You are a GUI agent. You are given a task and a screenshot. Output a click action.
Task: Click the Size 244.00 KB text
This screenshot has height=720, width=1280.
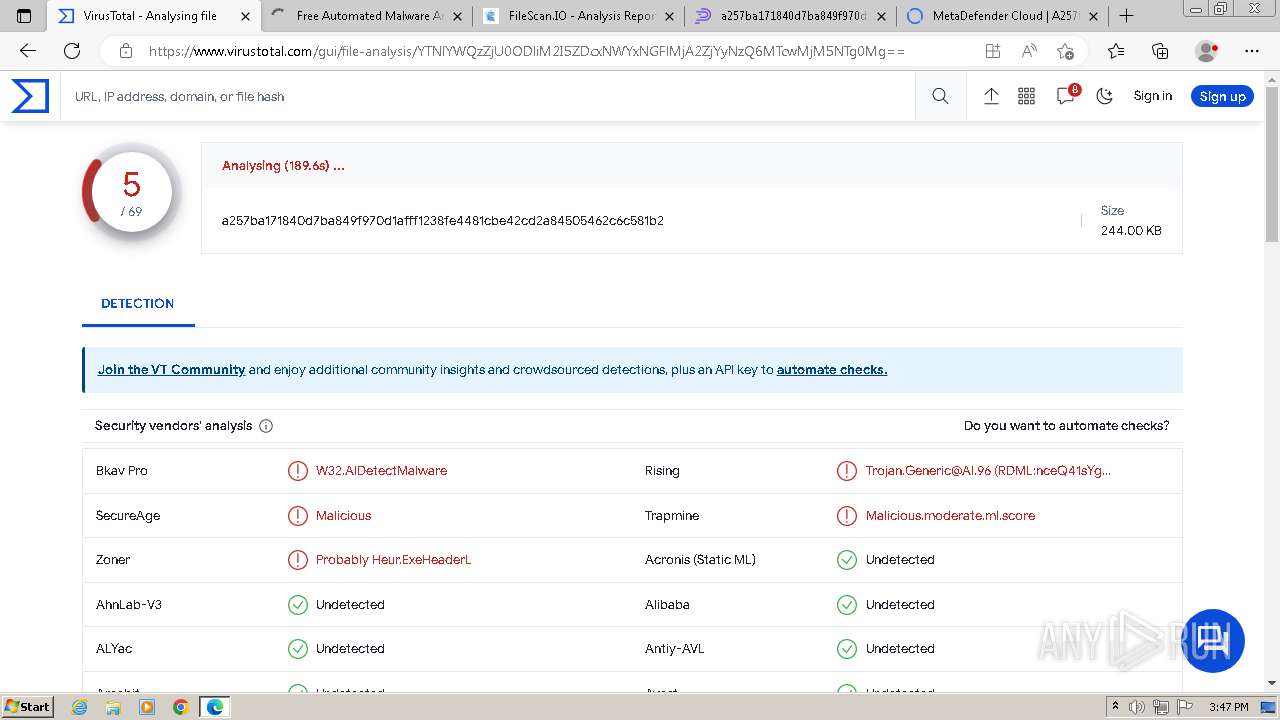[1131, 220]
